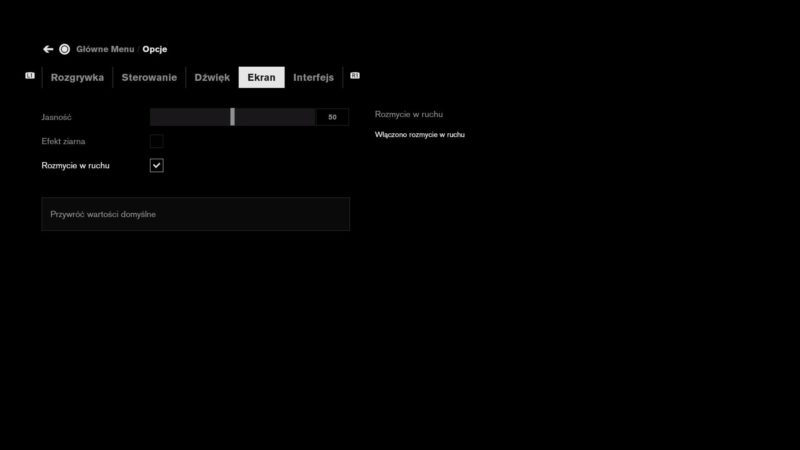This screenshot has height=450, width=800.
Task: Open the Sterowanie tab
Action: [x=149, y=78]
